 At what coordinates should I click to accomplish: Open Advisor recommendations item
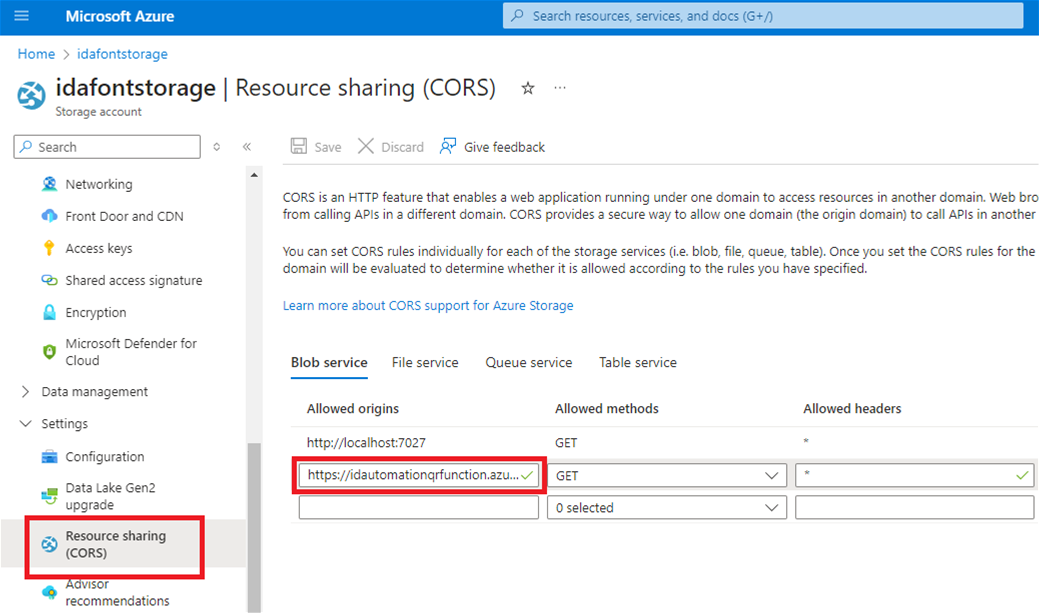click(117, 592)
